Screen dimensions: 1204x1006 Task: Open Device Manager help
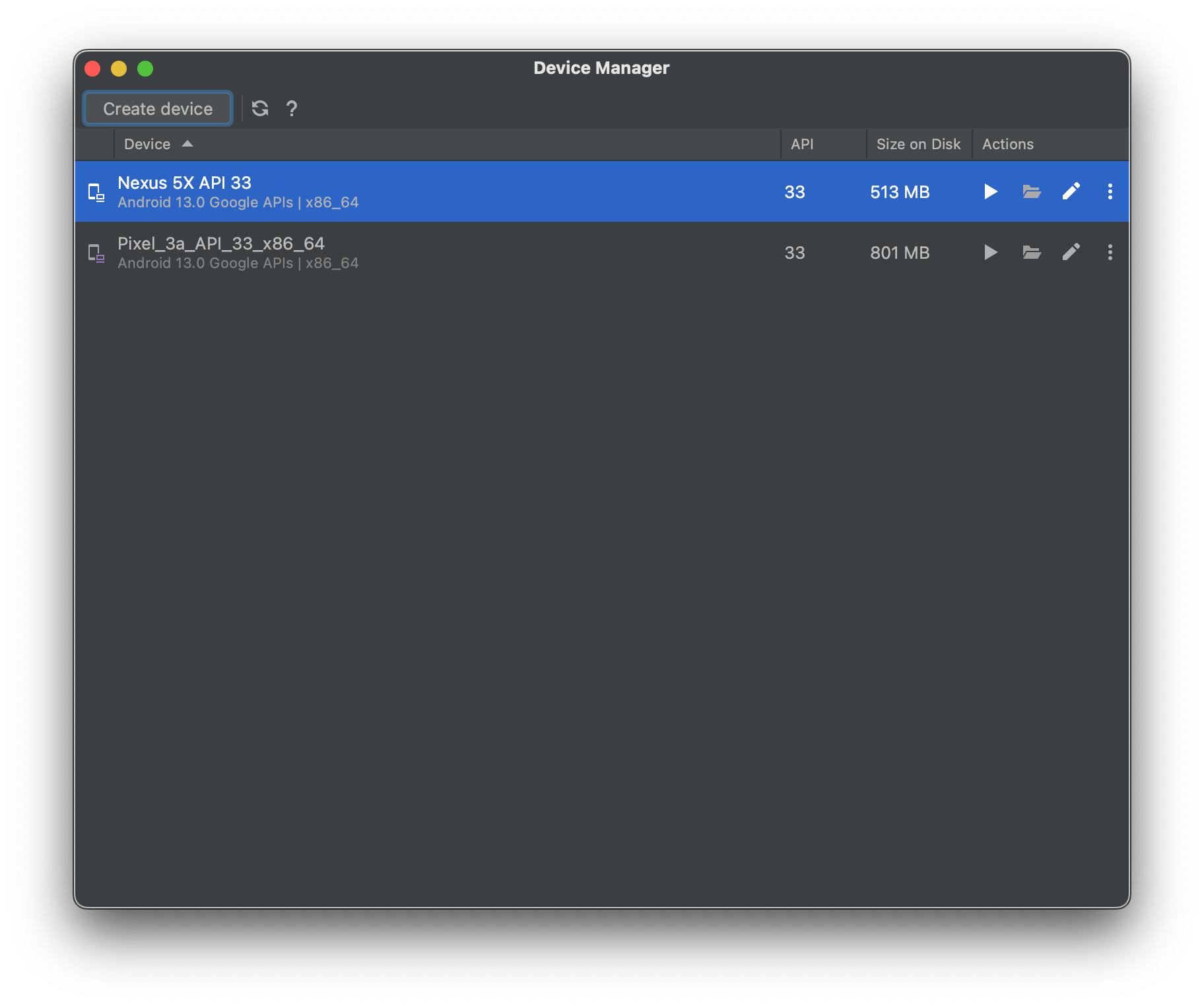coord(292,109)
